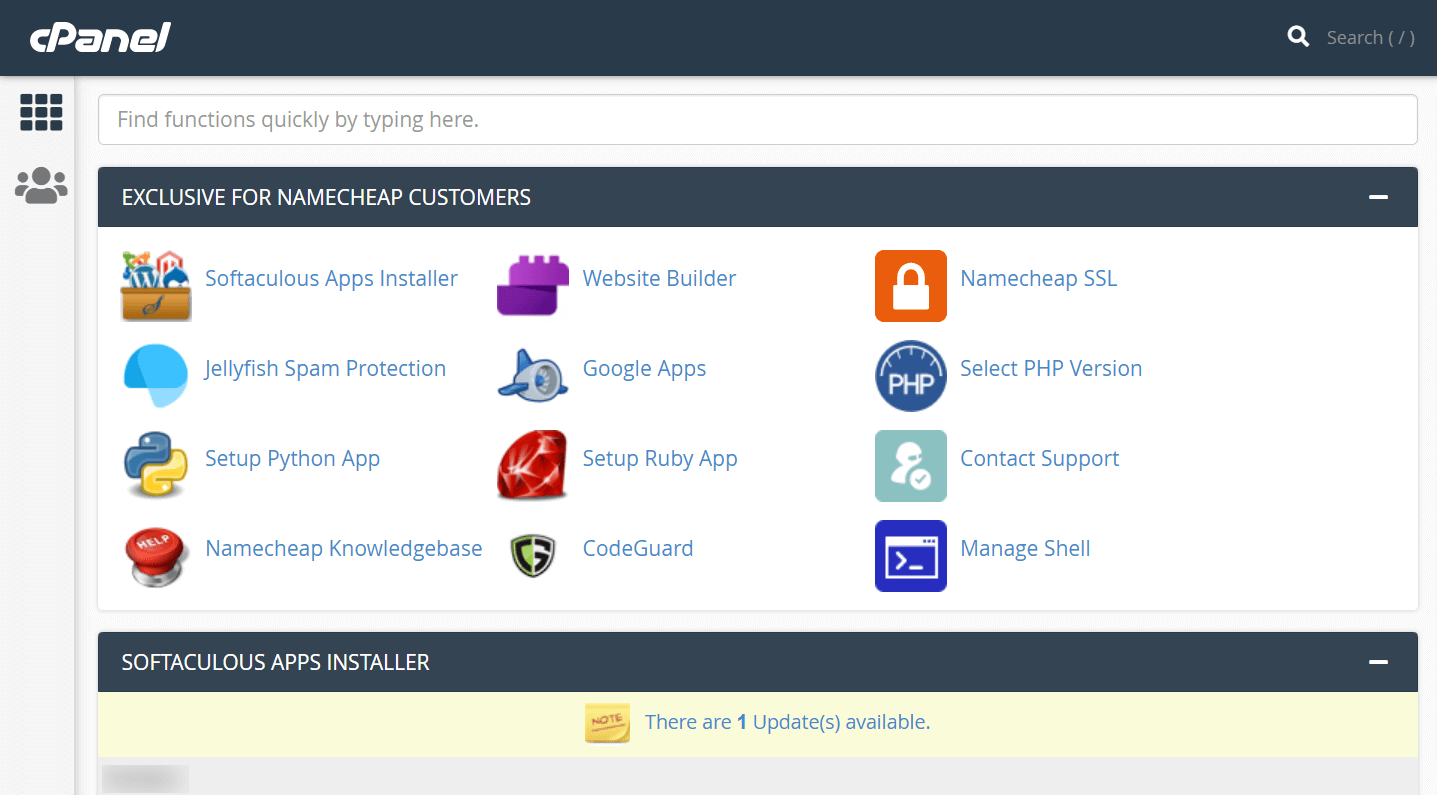Click the Google Apps jet icon

coord(532,375)
